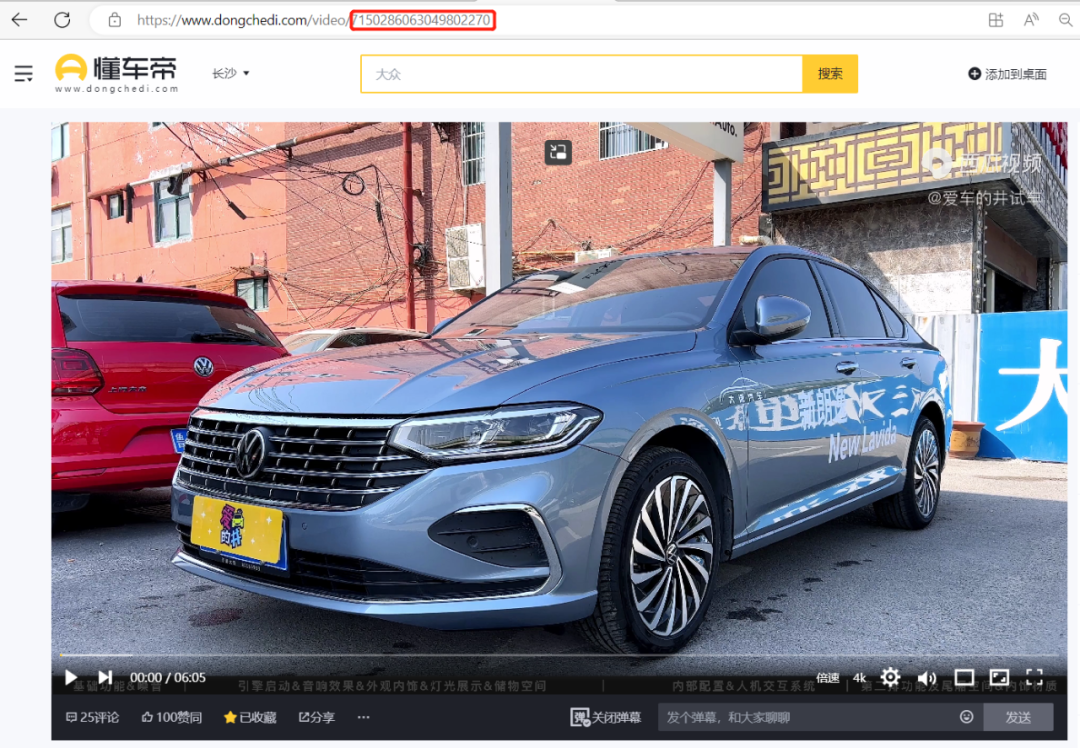Jump to chapter 引擎启动&音响效果&外观内饰
Screen dimensions: 1080x748
392,686
